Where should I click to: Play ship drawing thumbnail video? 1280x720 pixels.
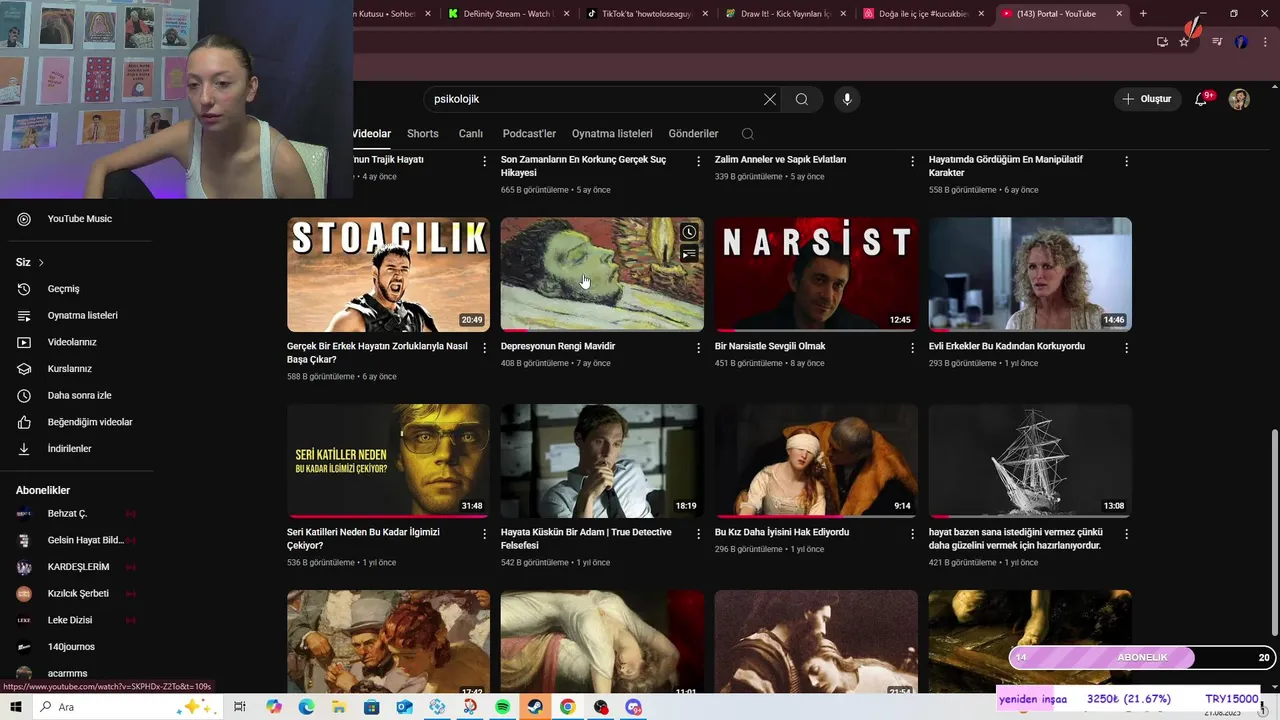[x=1030, y=461]
